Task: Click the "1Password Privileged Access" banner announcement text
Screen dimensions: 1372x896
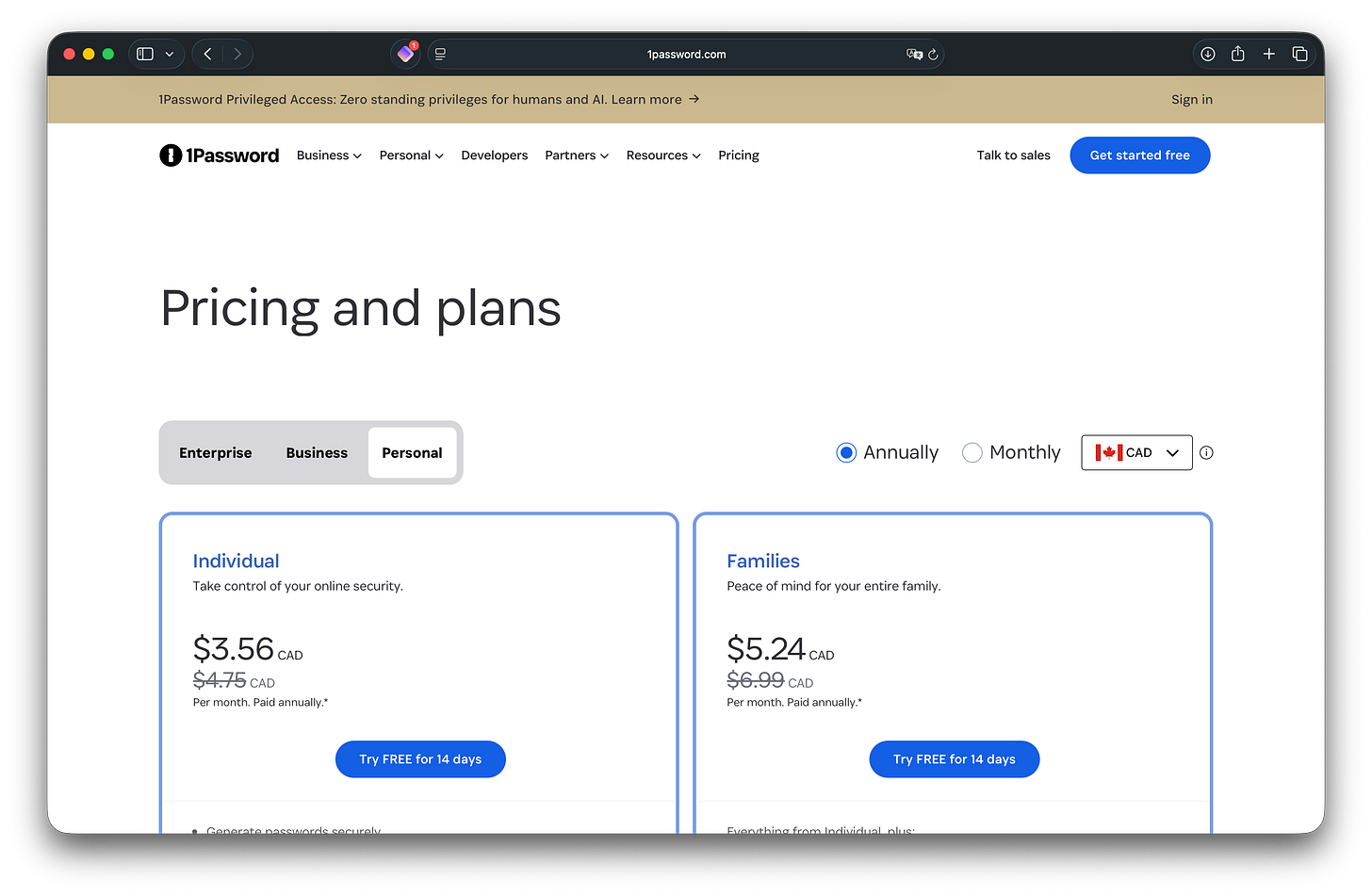Action: click(383, 100)
